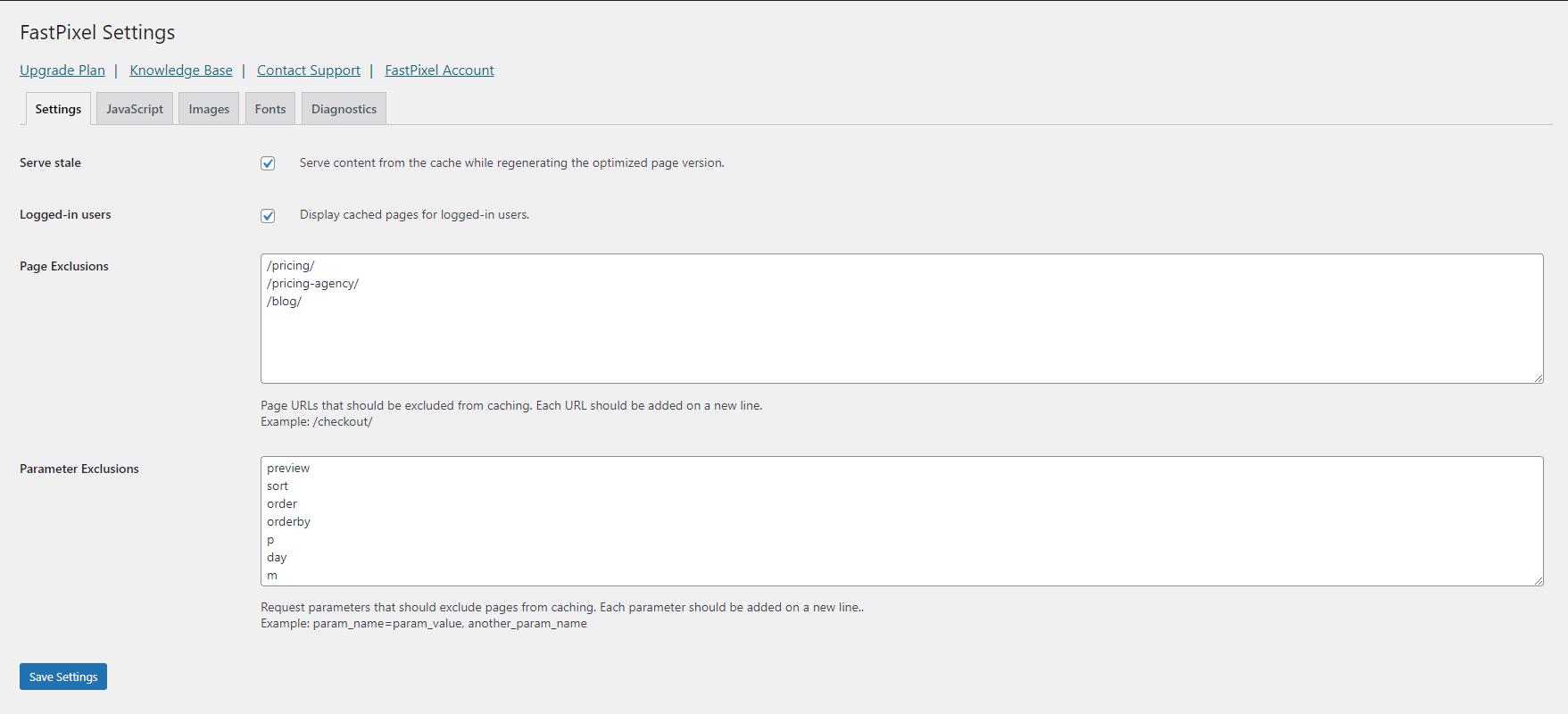
Task: Click the Contact Support link
Action: [x=309, y=71]
